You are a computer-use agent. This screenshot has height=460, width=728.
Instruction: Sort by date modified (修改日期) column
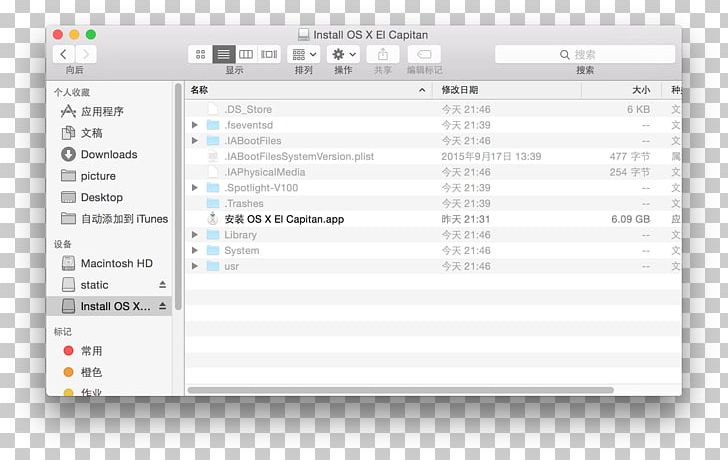(507, 90)
